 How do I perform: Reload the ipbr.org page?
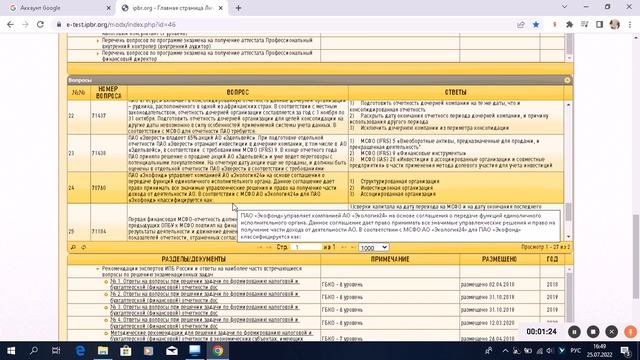(40, 24)
